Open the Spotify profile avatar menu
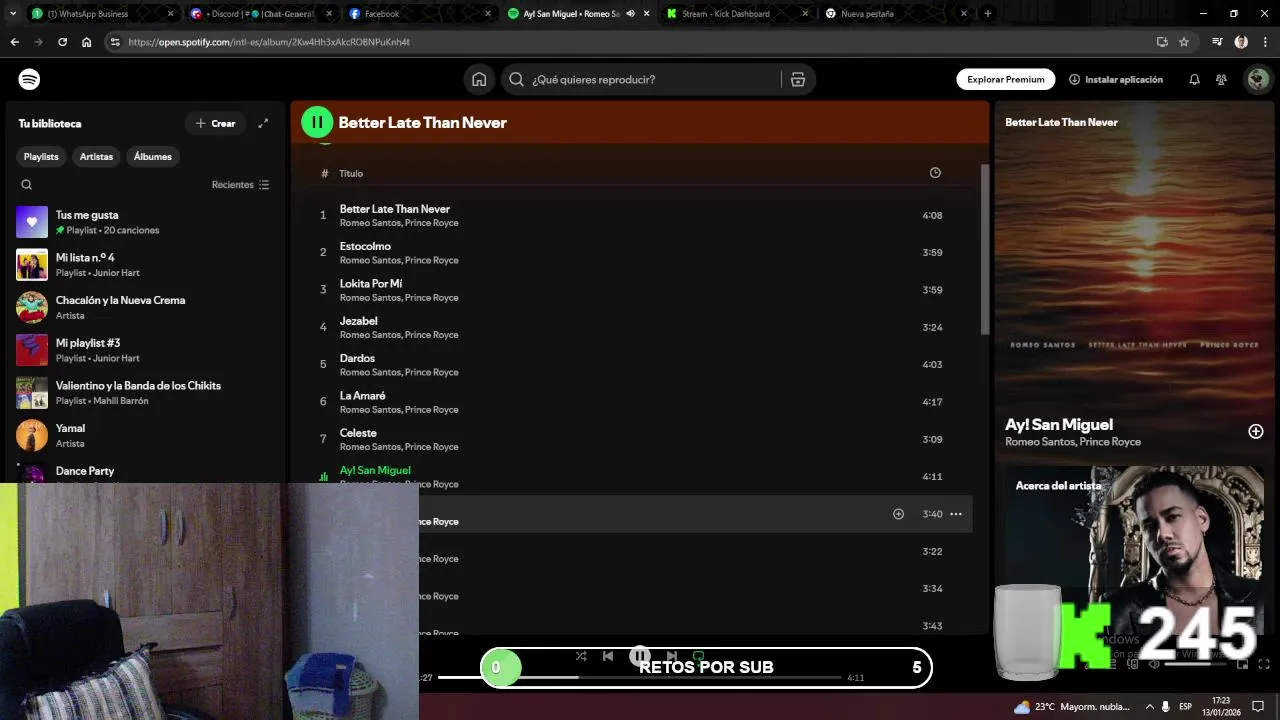 pyautogui.click(x=1257, y=79)
